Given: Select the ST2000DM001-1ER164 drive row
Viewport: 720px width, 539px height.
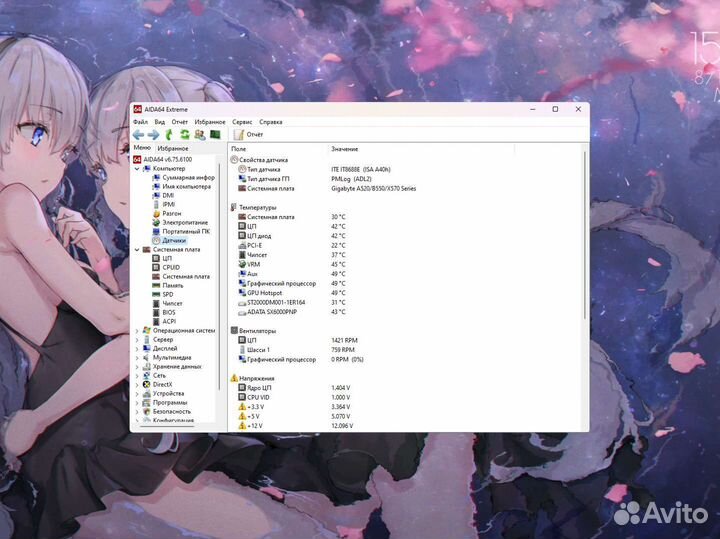Looking at the screenshot, I should (x=406, y=303).
